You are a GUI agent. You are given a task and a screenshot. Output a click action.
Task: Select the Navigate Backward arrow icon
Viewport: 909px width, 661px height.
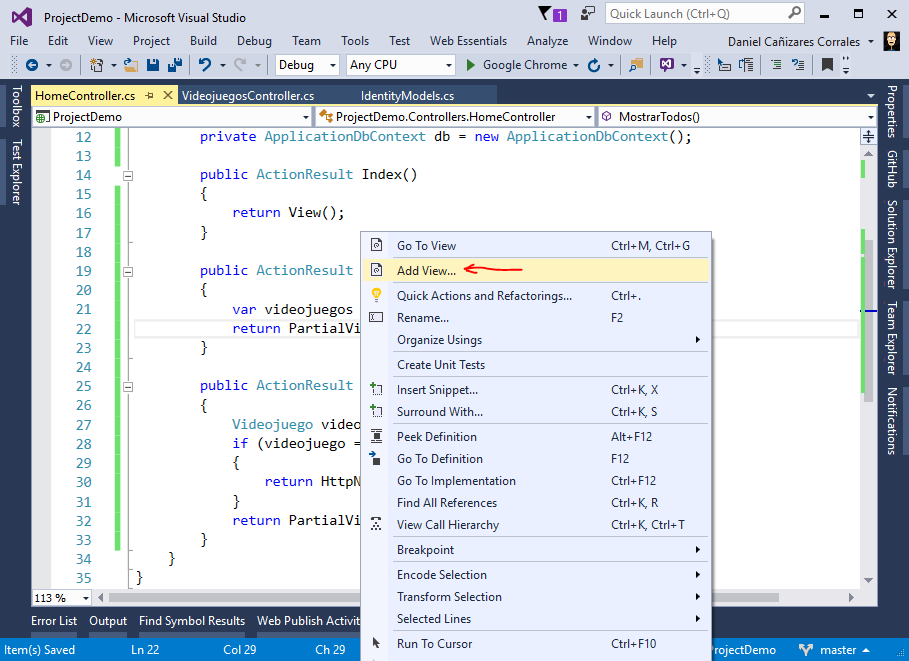tap(34, 66)
